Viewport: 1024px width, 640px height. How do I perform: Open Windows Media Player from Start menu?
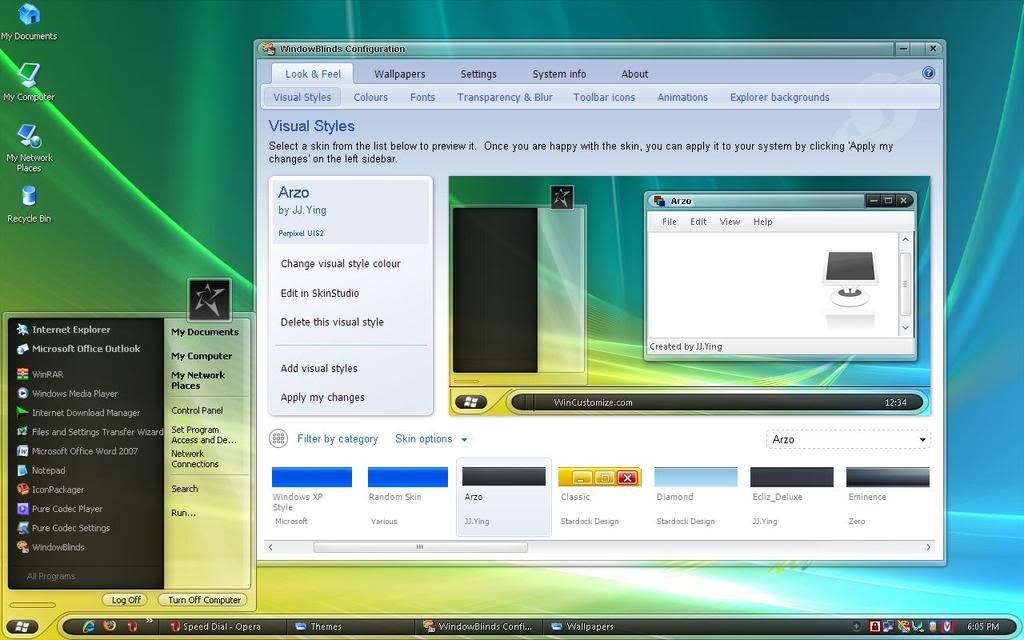pyautogui.click(x=74, y=393)
